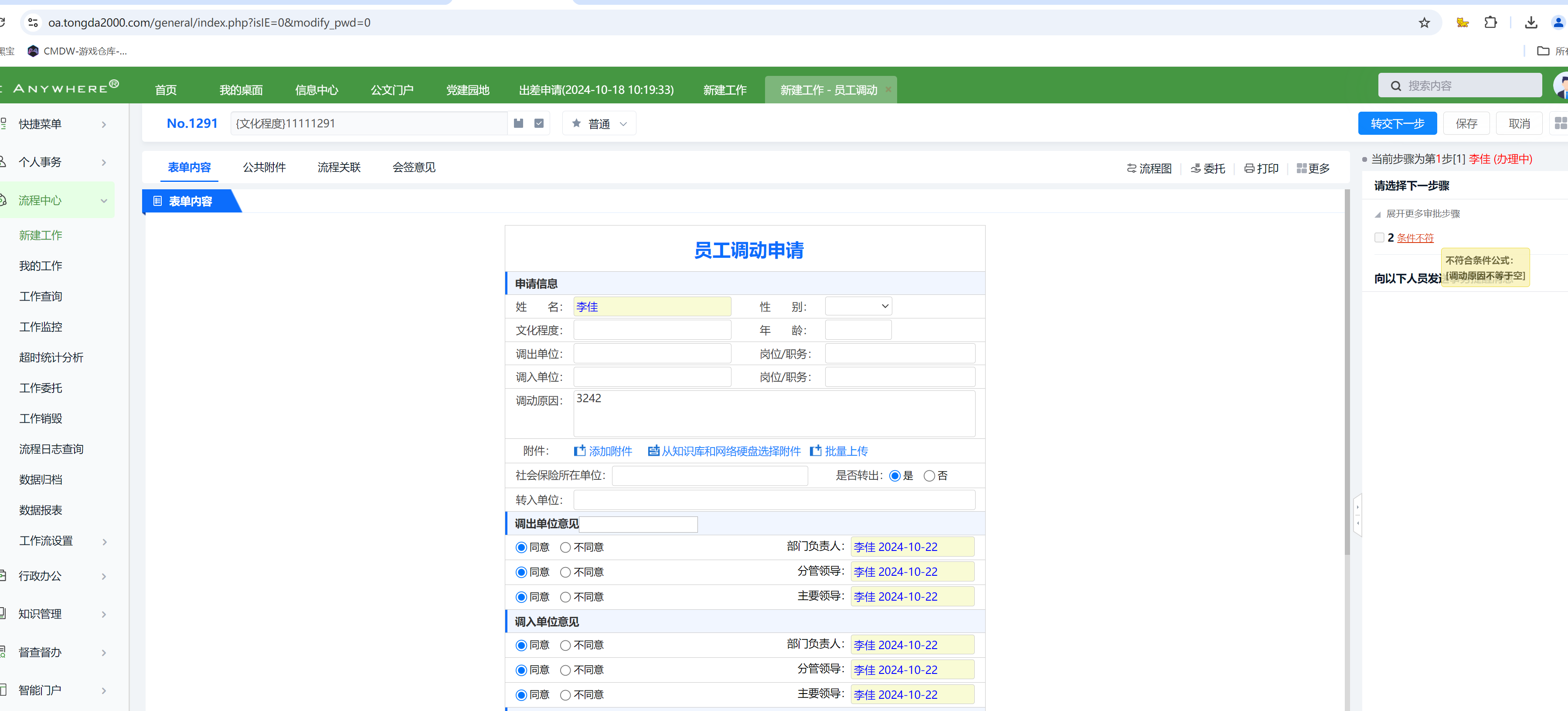Open the 流程图 flowchart view
The image size is (1568, 711).
(x=1149, y=168)
